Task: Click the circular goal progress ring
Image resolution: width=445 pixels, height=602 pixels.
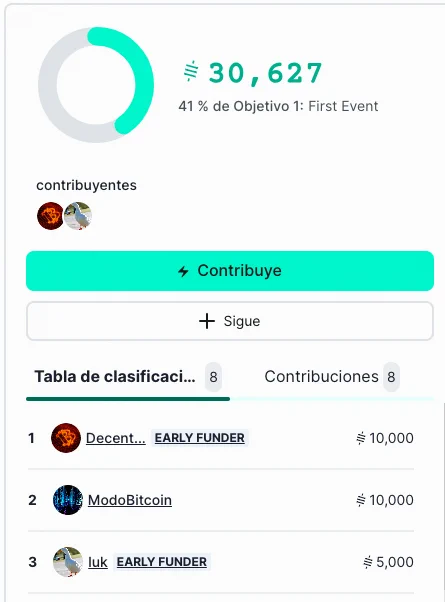Action: click(x=96, y=85)
